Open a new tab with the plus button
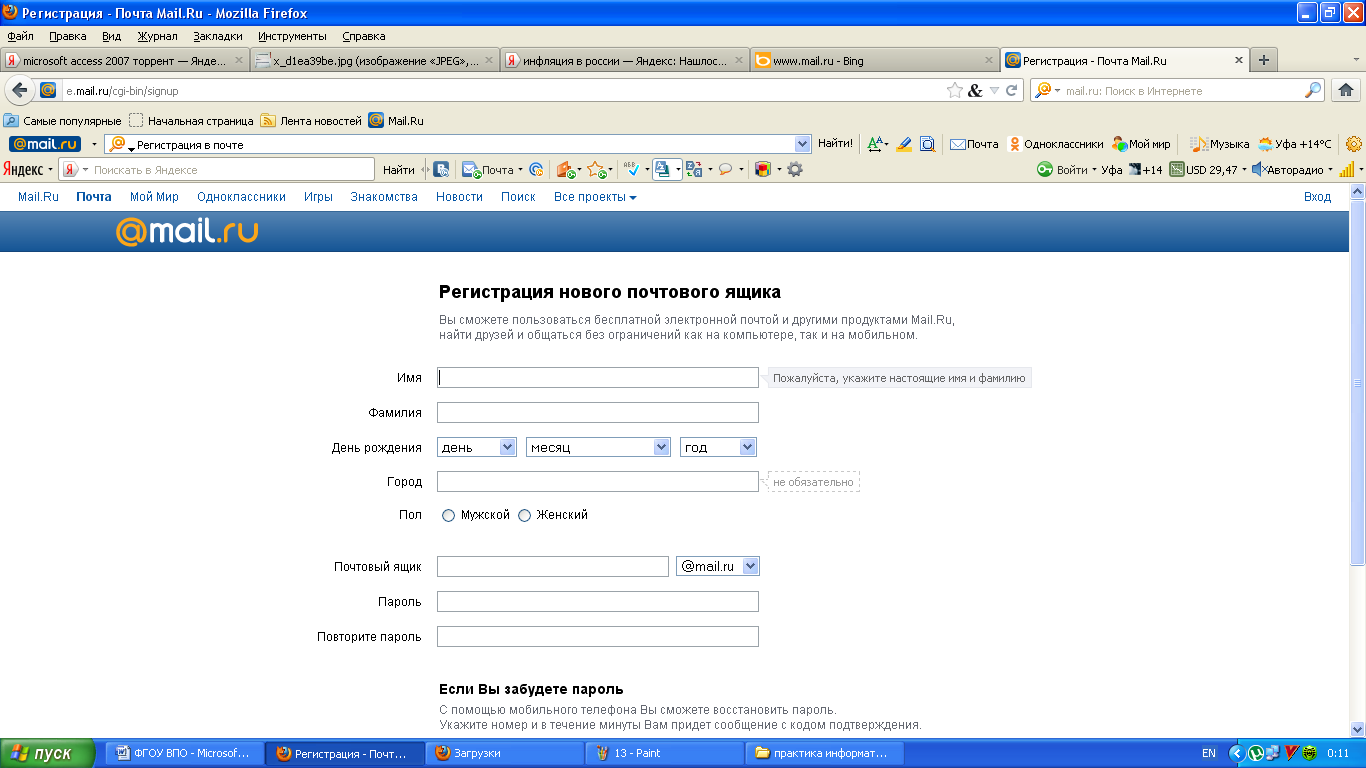Image resolution: width=1366 pixels, height=768 pixels. point(1264,60)
